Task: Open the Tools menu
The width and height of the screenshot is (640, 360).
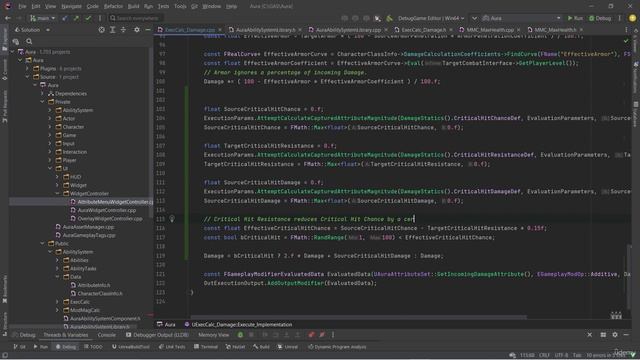Action: tap(180, 6)
